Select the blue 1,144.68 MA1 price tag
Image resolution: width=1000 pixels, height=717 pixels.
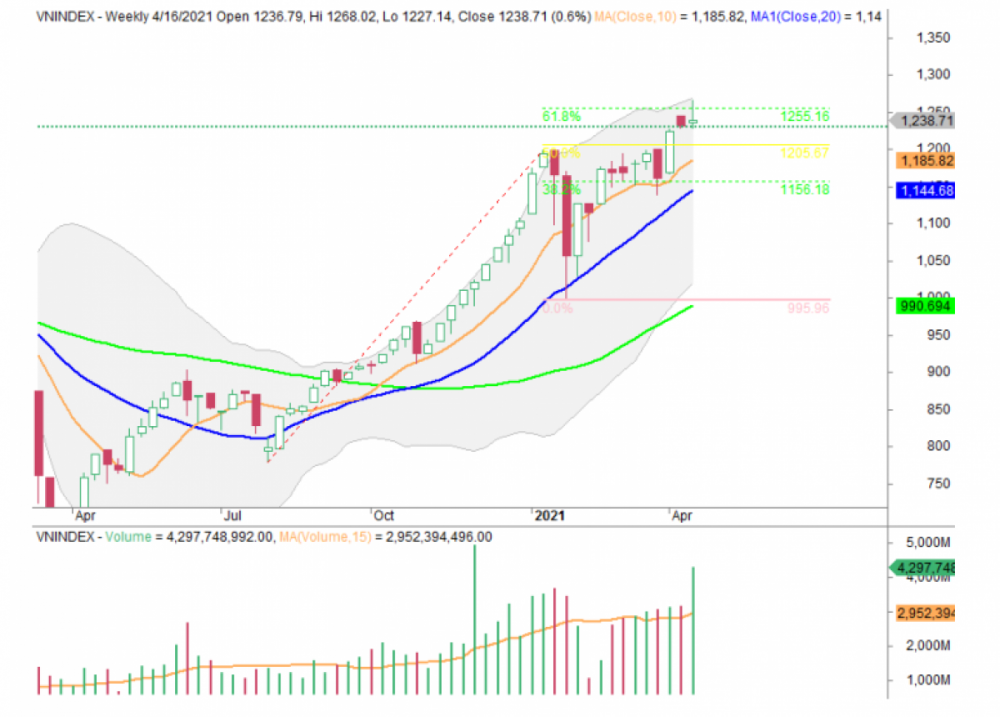coord(926,191)
